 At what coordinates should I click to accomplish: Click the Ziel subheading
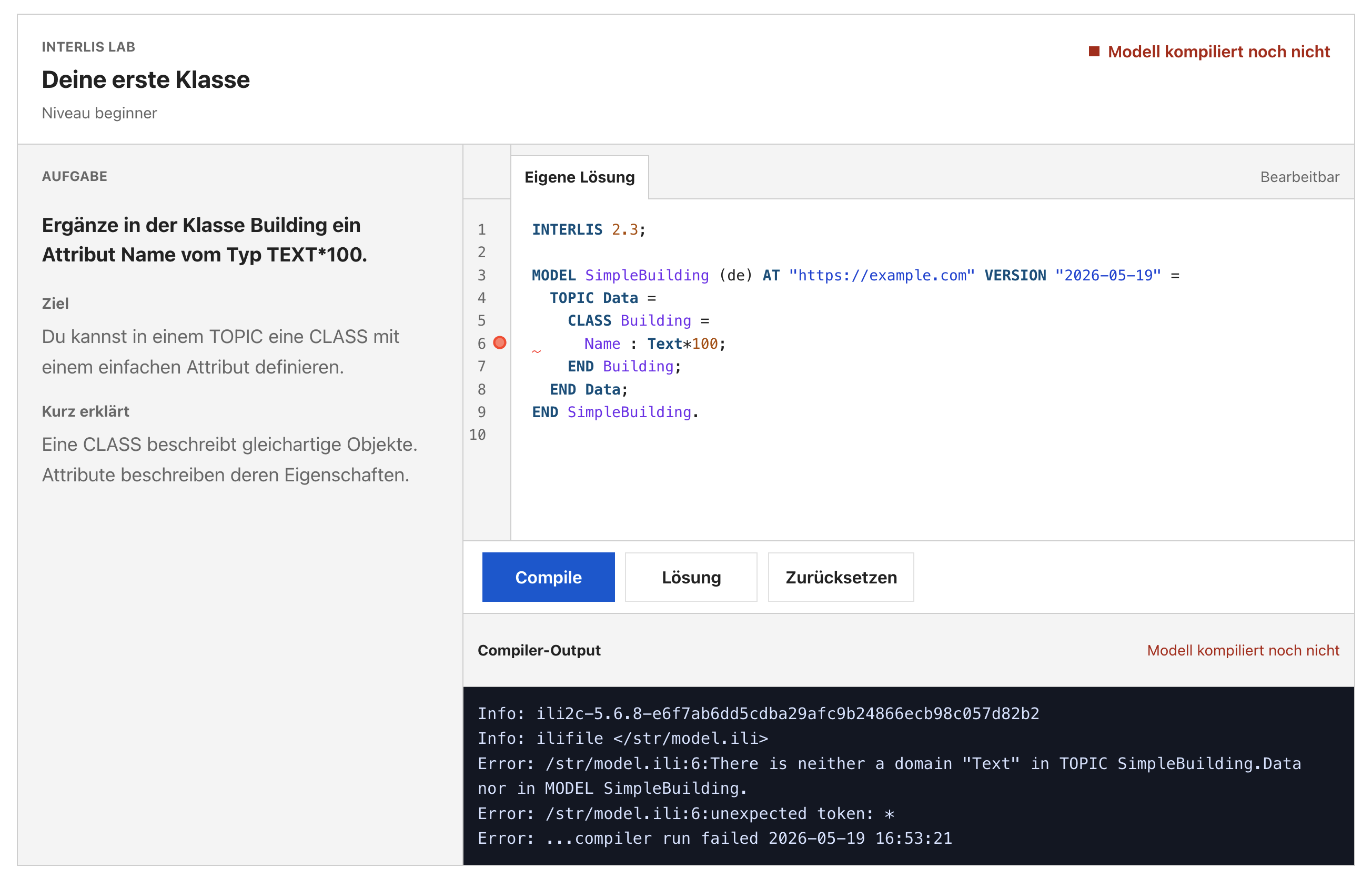point(55,304)
